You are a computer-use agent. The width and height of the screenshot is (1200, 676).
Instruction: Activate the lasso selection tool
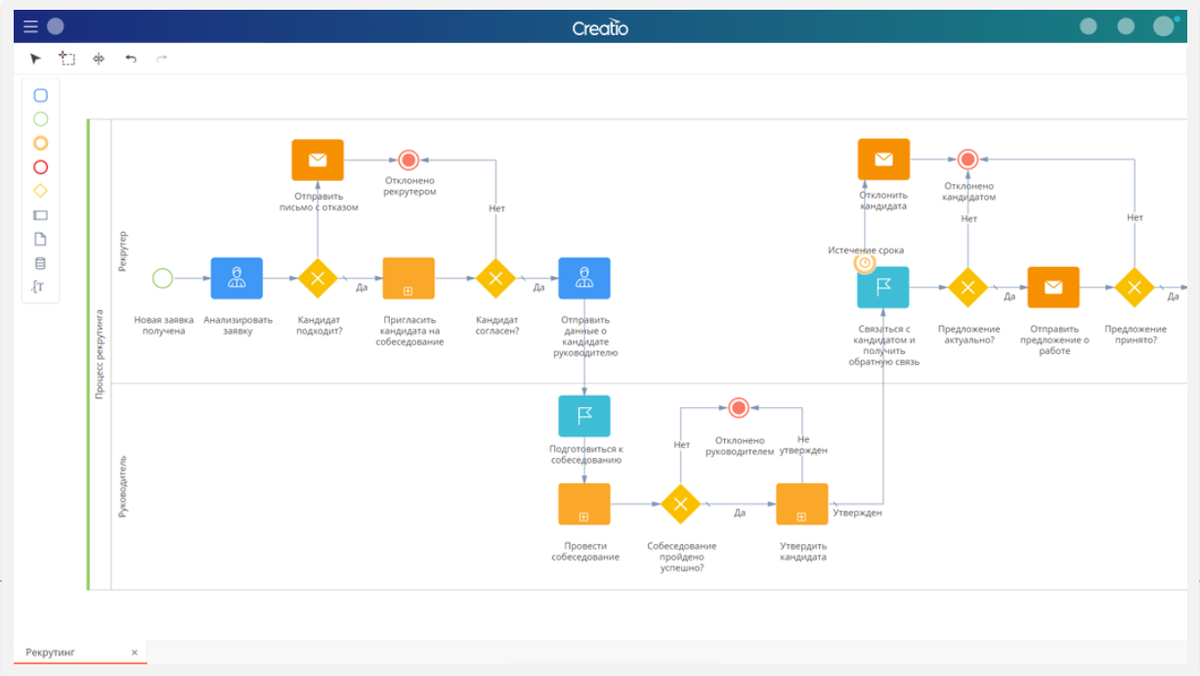click(x=67, y=59)
